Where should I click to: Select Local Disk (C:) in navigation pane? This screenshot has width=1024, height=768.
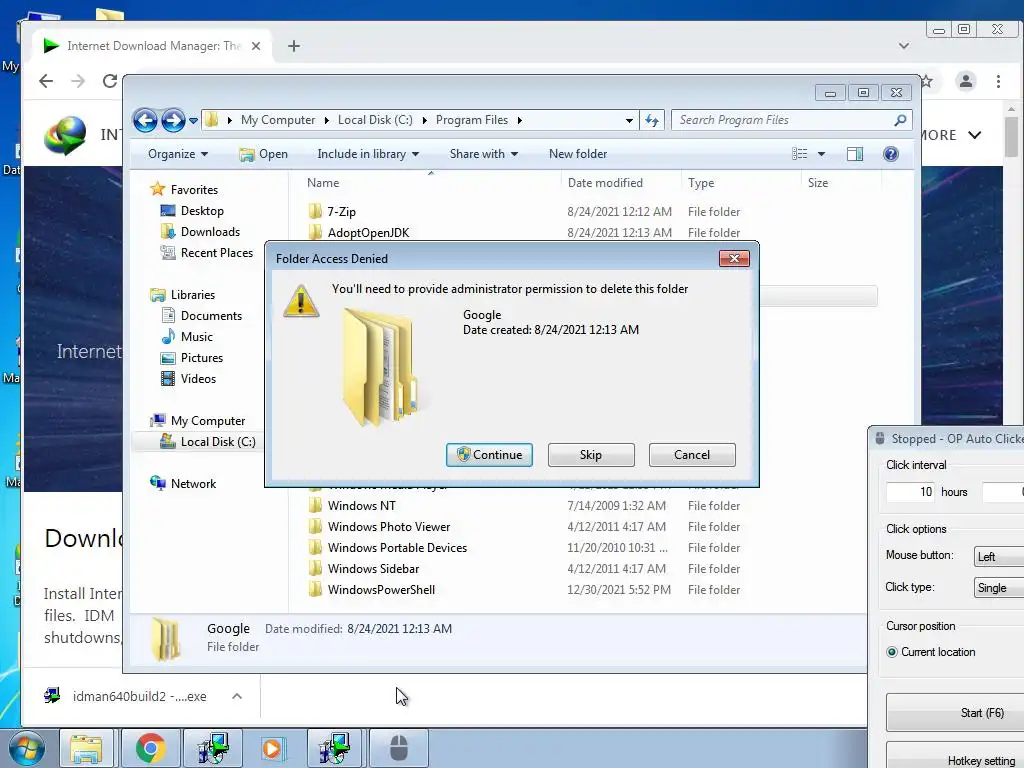click(217, 441)
